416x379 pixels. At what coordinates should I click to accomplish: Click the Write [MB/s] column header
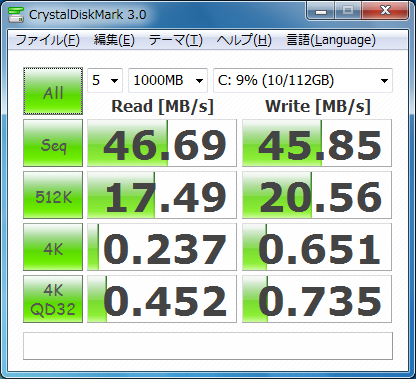point(318,107)
